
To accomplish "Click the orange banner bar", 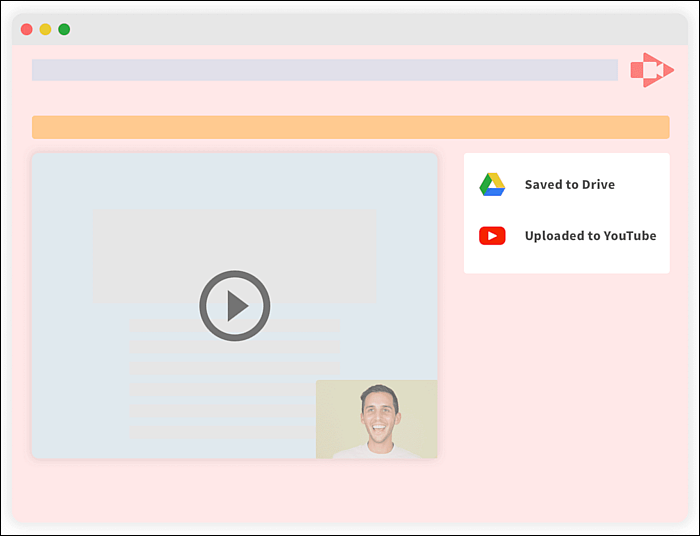I will tap(350, 127).
